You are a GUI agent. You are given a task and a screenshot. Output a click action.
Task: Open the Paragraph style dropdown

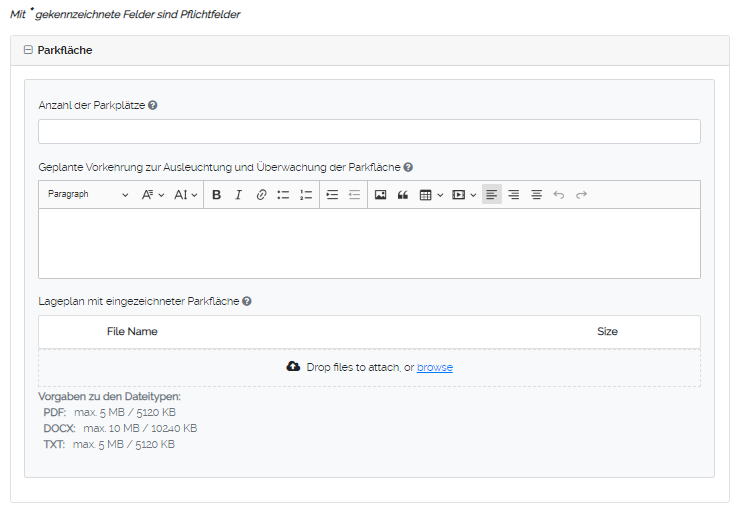pyautogui.click(x=87, y=195)
